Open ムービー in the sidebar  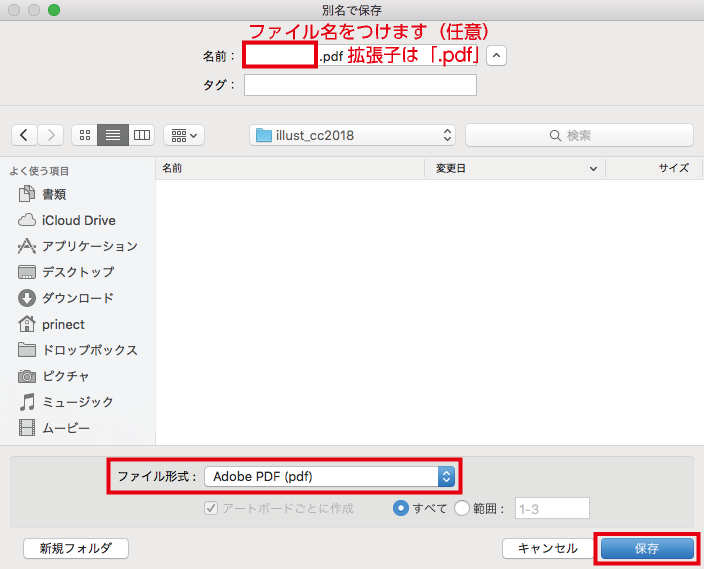click(x=54, y=428)
